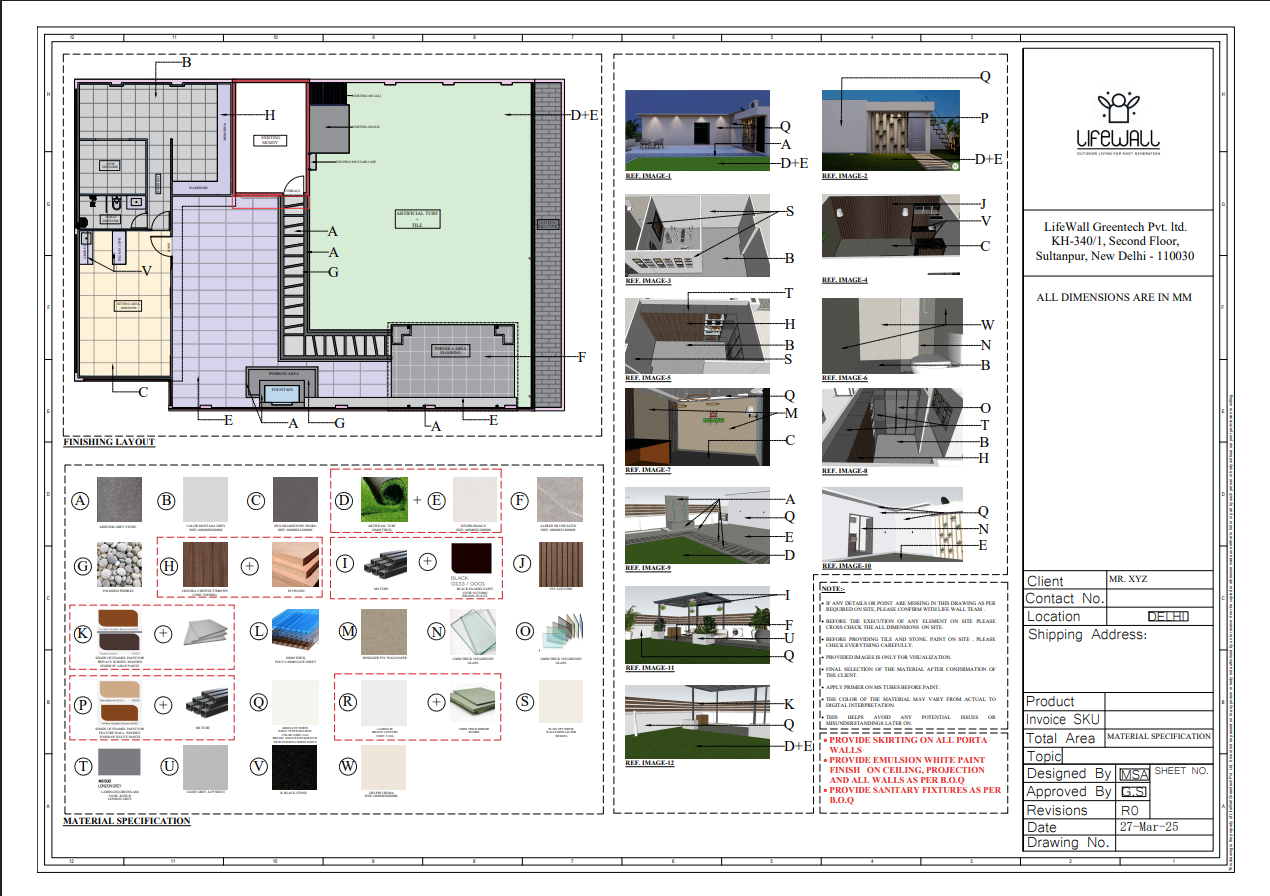
Task: Click the tinted toughened glass image O
Action: pos(560,632)
